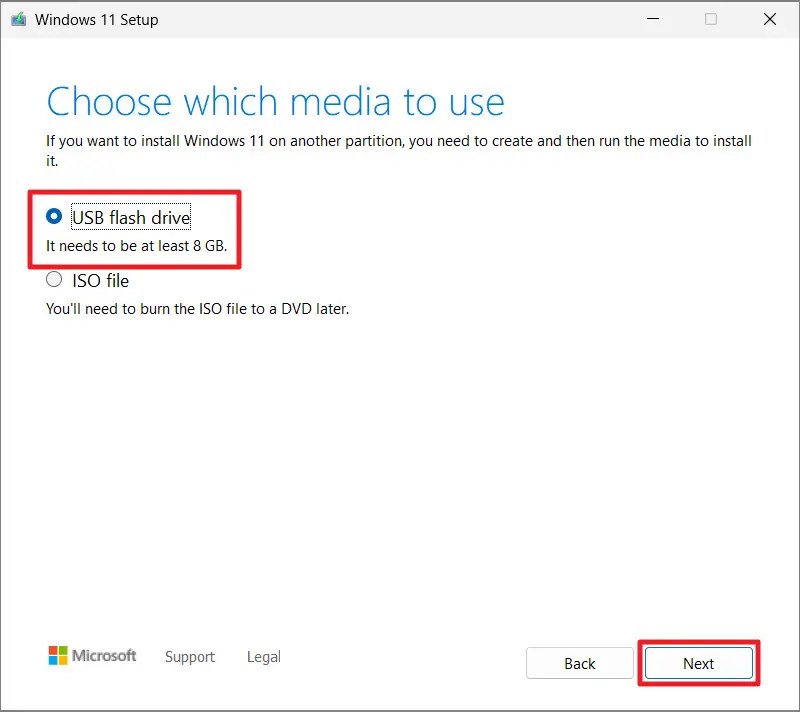Click the Windows 11 Setup title bar icon

click(x=19, y=19)
